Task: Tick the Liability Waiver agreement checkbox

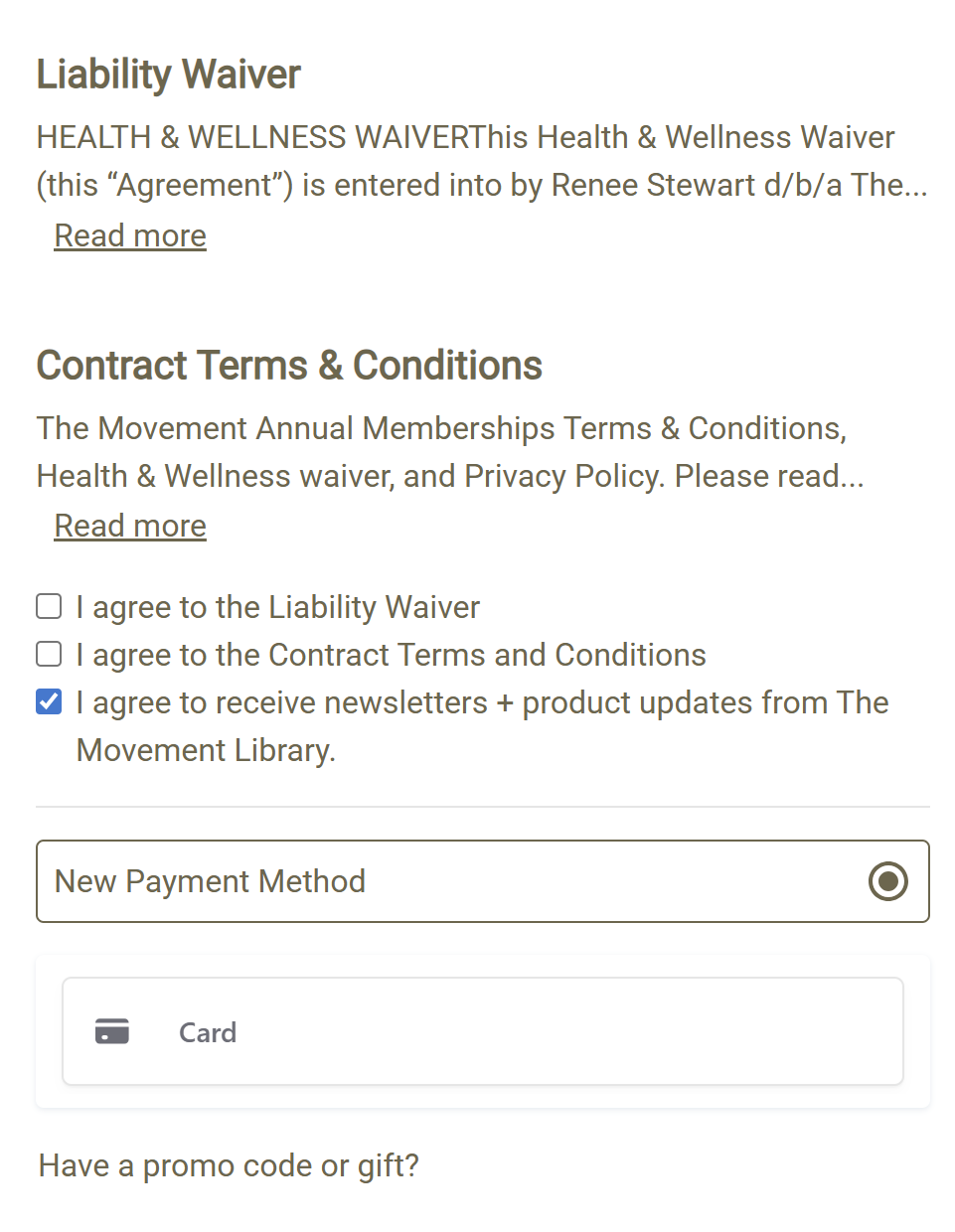Action: [x=49, y=606]
